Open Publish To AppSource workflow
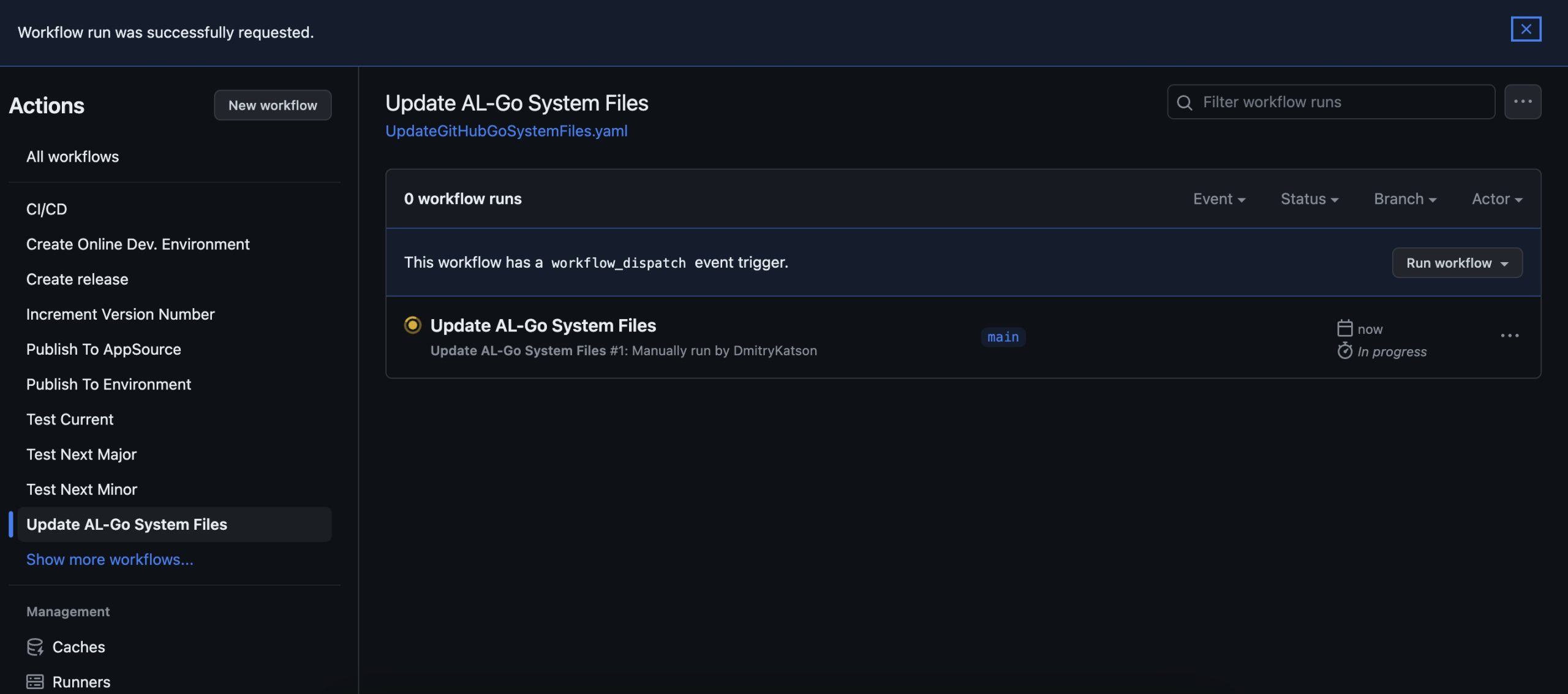The width and height of the screenshot is (1568, 694). pos(104,349)
